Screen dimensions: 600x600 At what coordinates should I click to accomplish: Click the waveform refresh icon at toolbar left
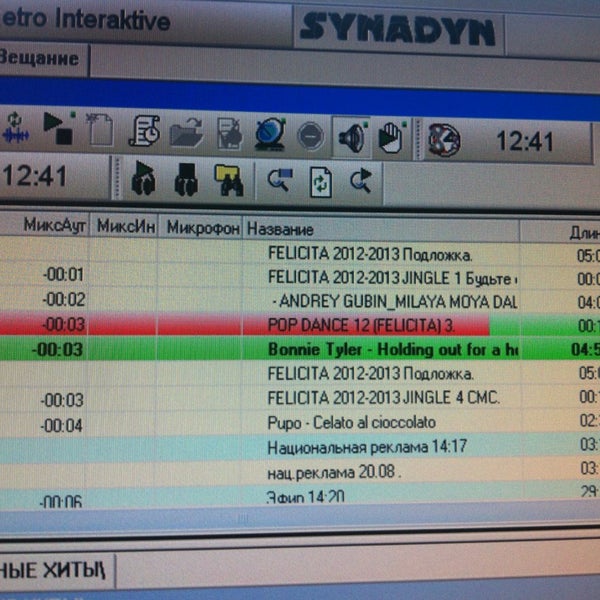click(15, 132)
